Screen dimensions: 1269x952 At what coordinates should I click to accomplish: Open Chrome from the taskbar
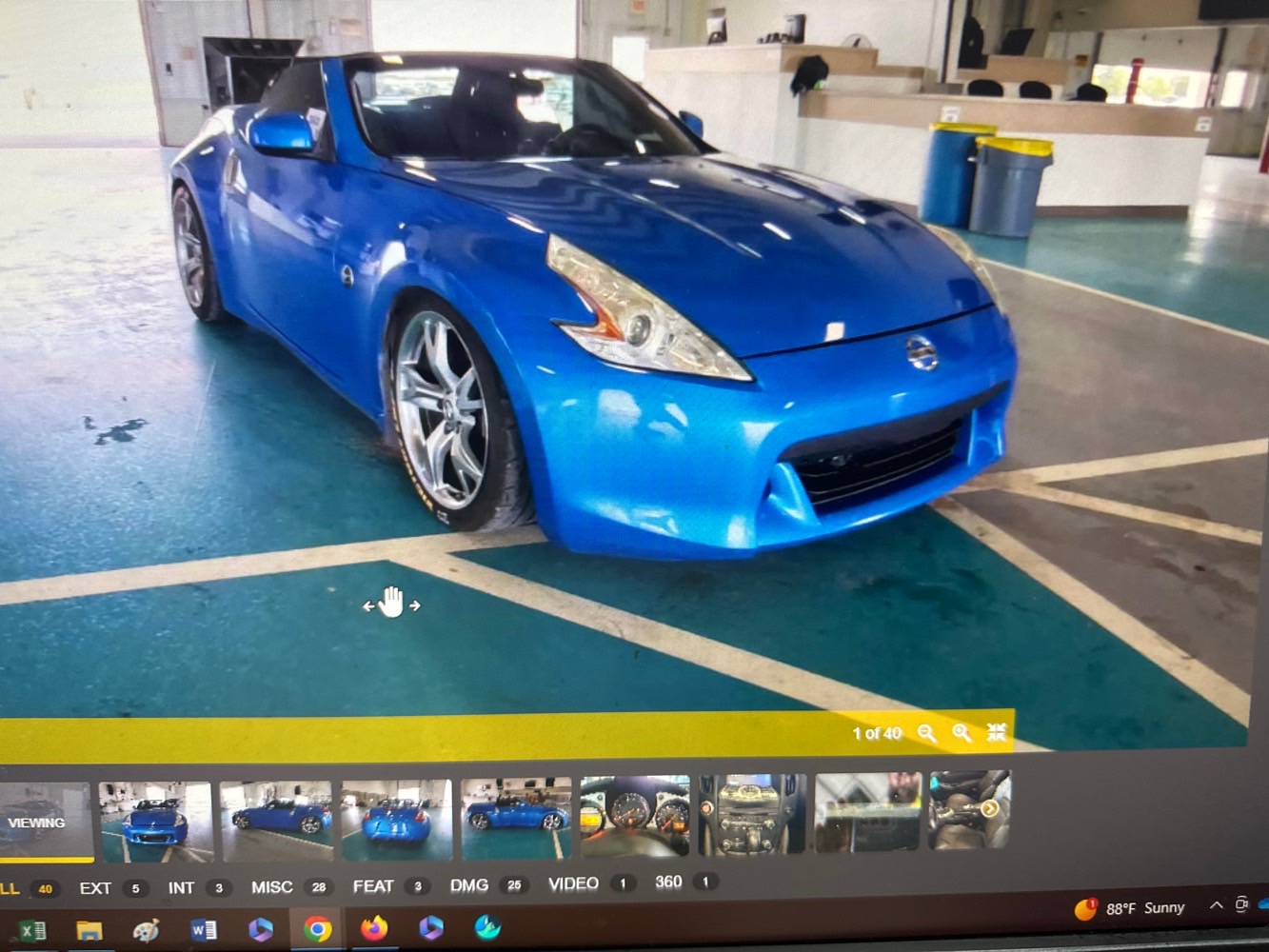click(x=317, y=928)
